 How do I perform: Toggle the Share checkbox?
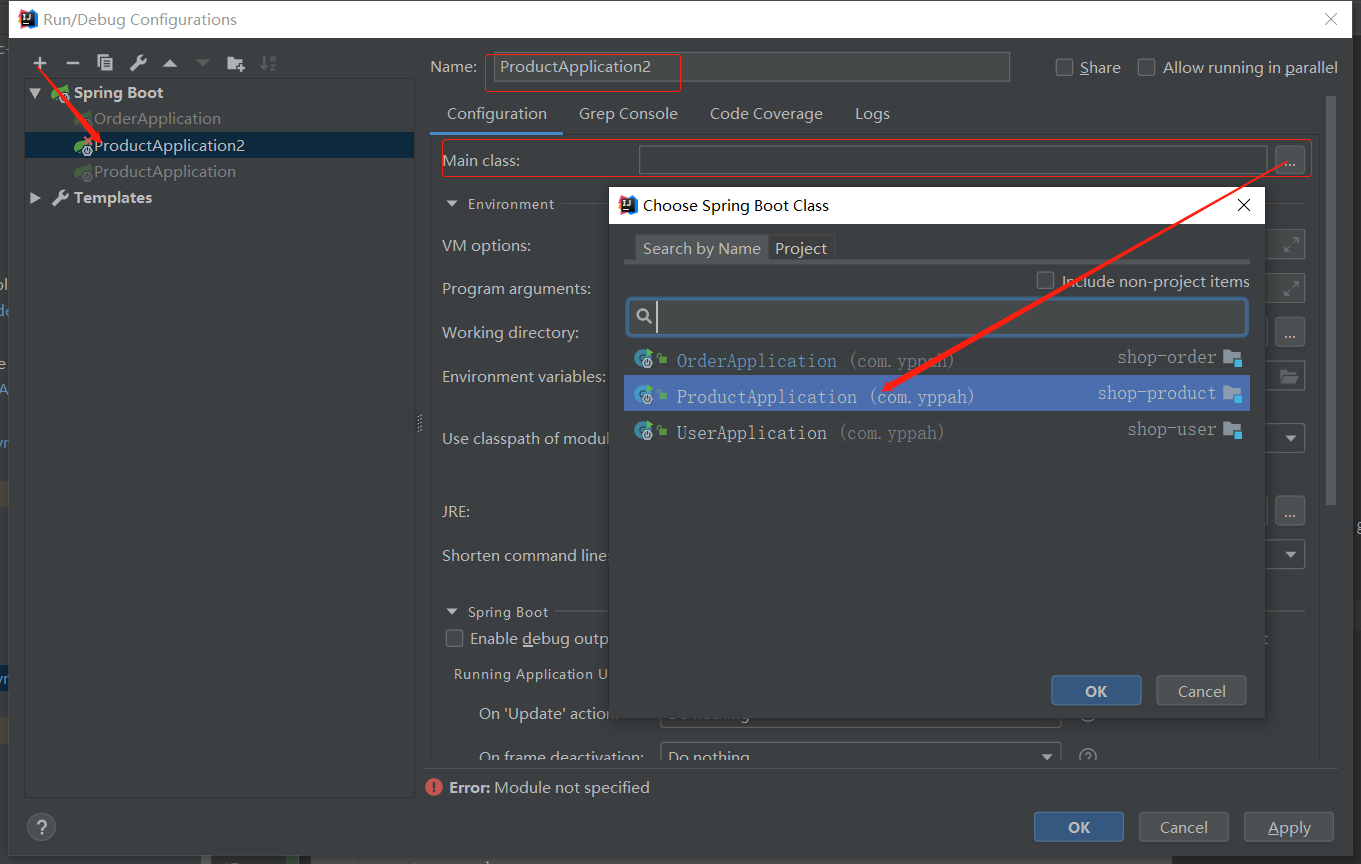(x=1065, y=67)
